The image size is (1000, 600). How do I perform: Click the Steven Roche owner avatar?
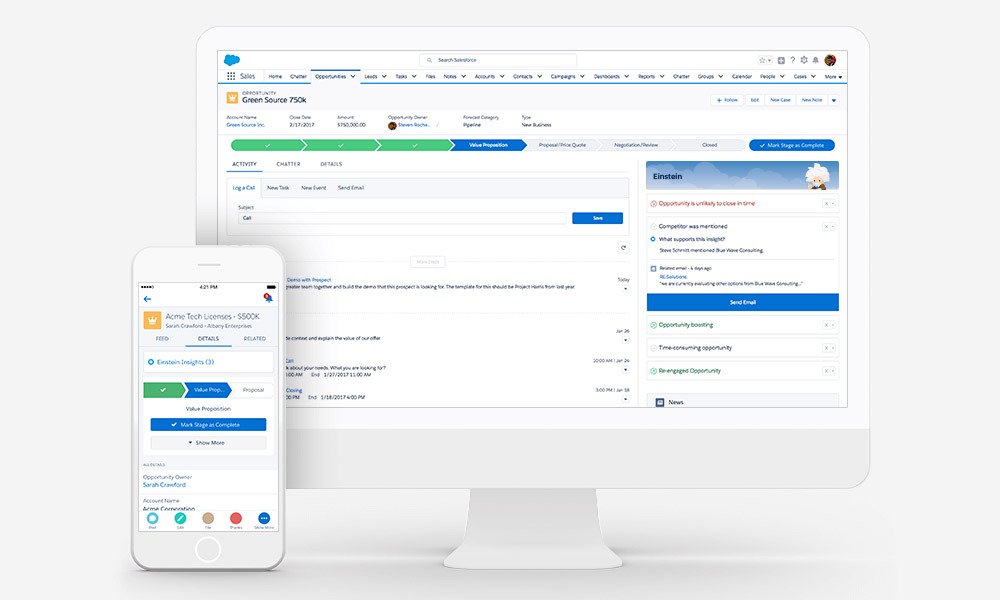coord(392,126)
